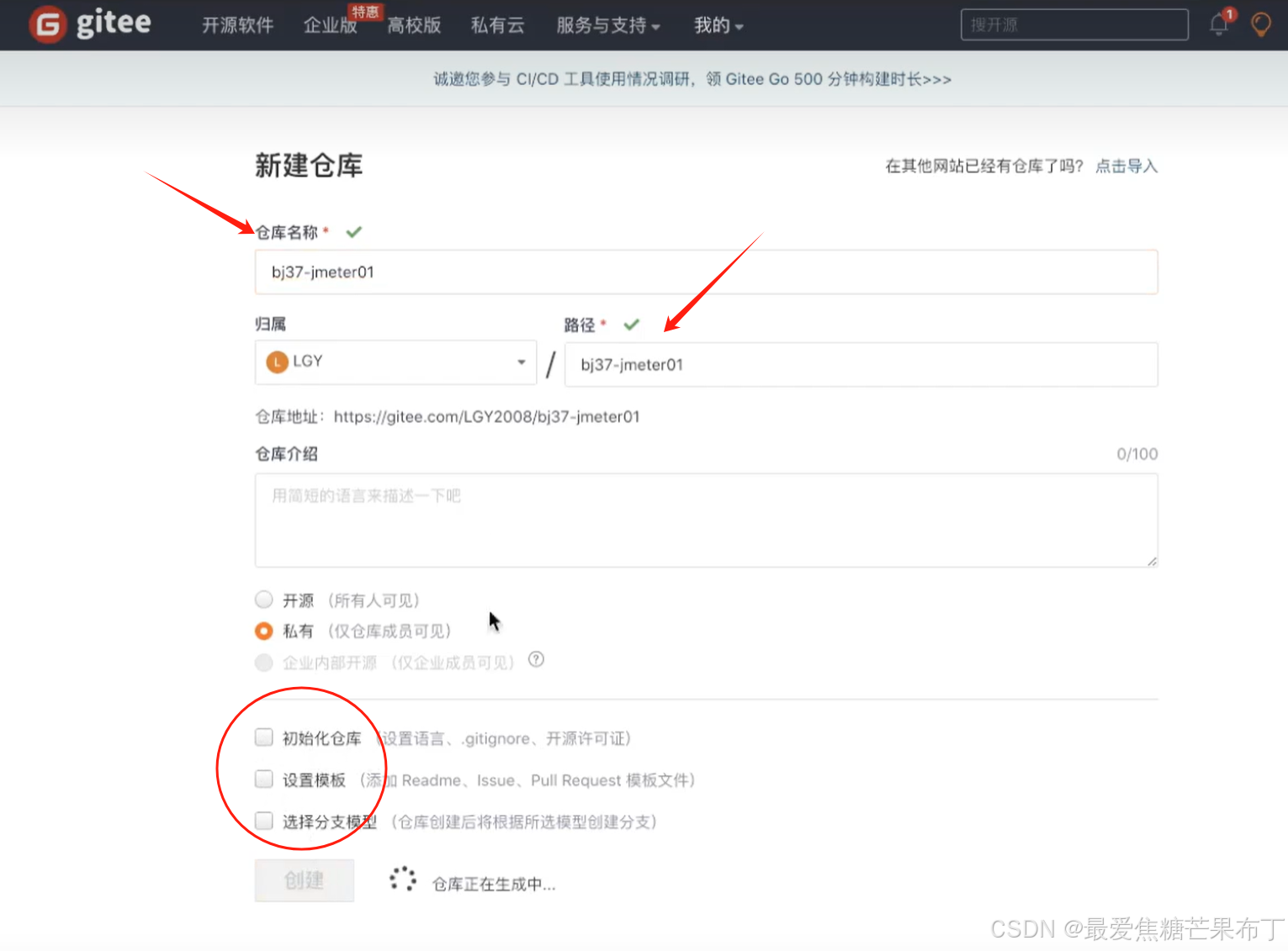Open the CI/CD survey banner link
Viewport: 1288px width, 951px height.
pyautogui.click(x=692, y=79)
